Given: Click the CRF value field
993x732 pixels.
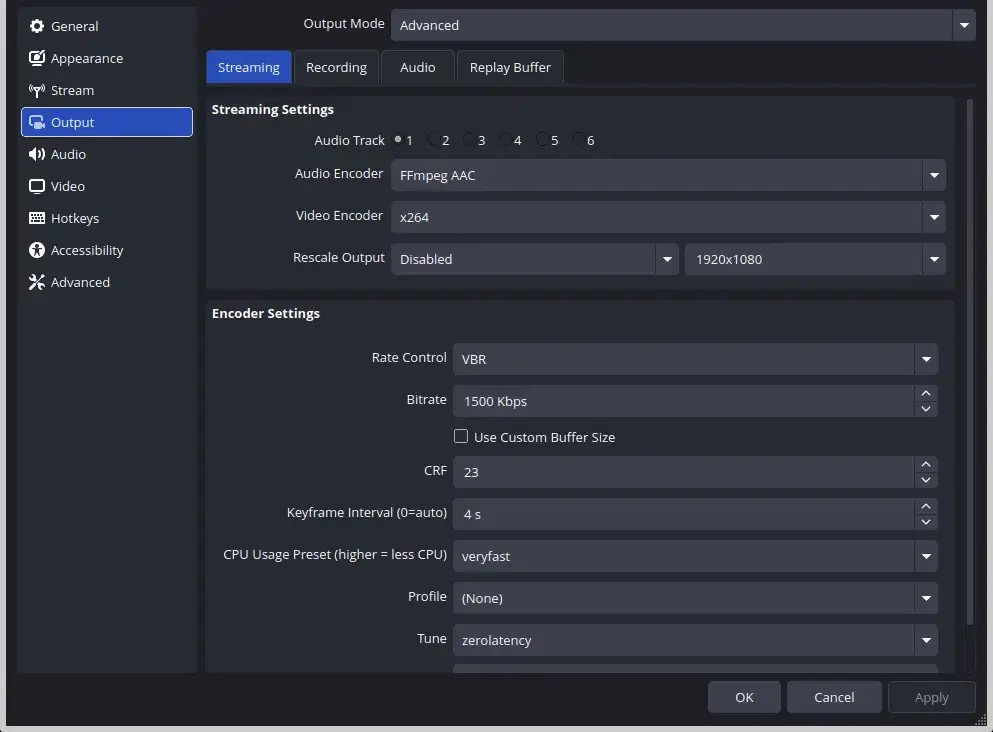Looking at the screenshot, I should pyautogui.click(x=683, y=472).
